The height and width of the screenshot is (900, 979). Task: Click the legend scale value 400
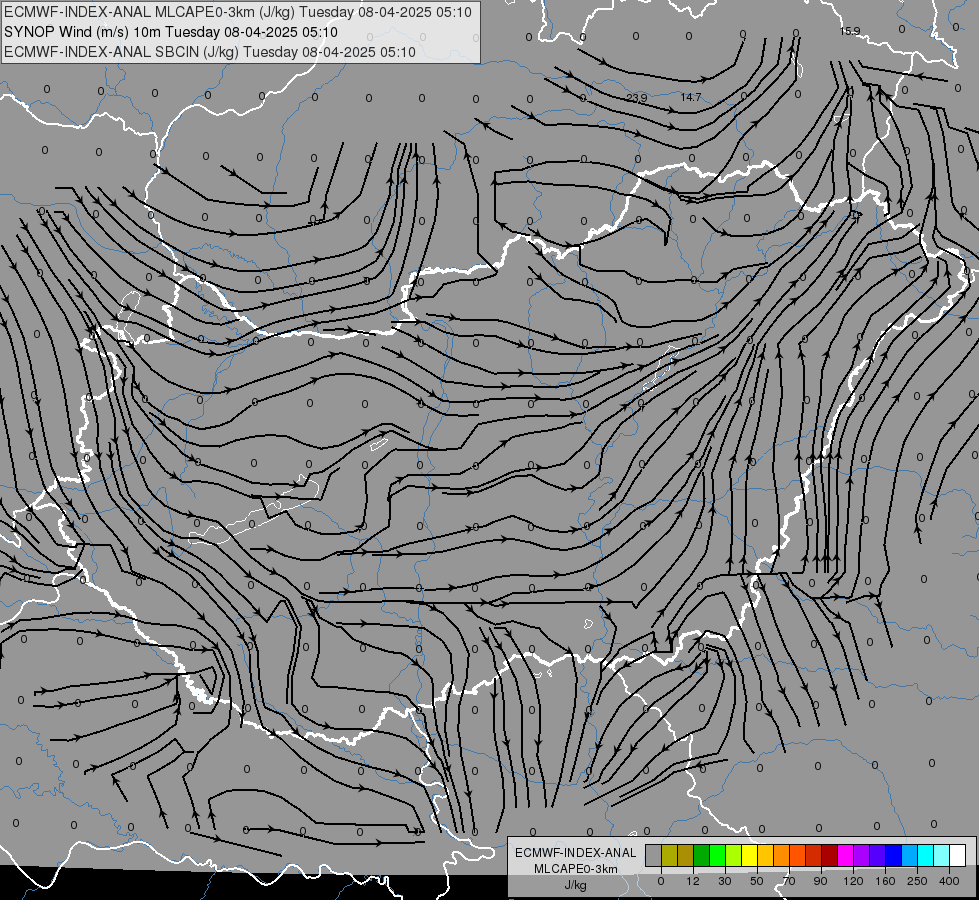[949, 882]
